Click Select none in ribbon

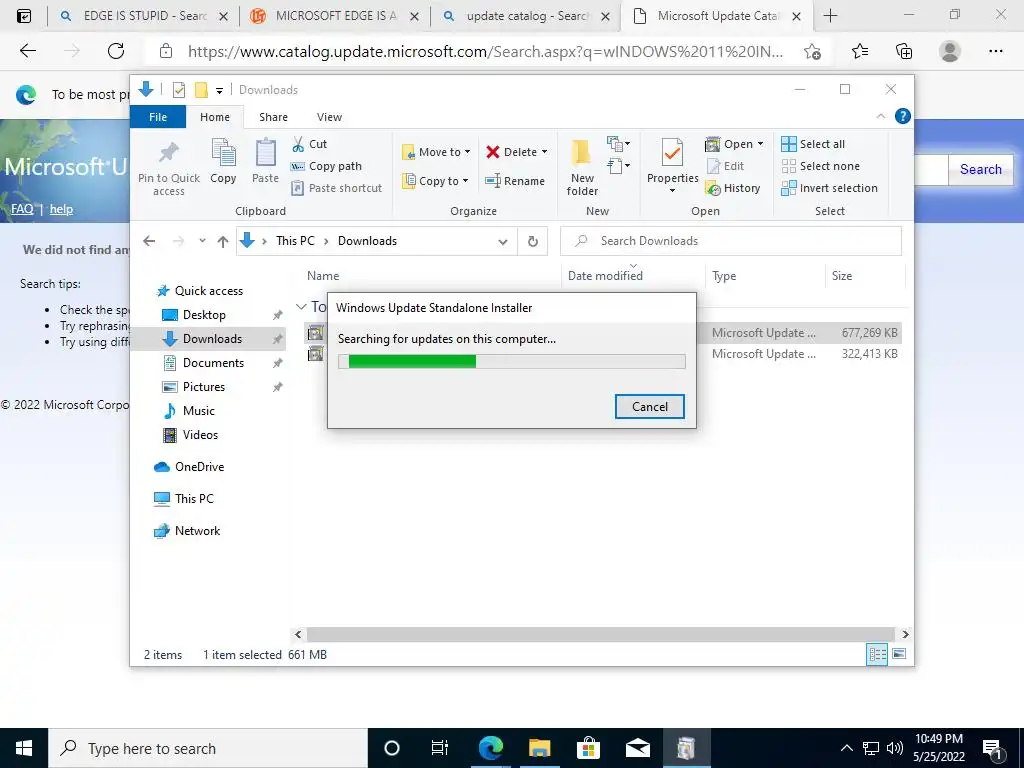[821, 166]
